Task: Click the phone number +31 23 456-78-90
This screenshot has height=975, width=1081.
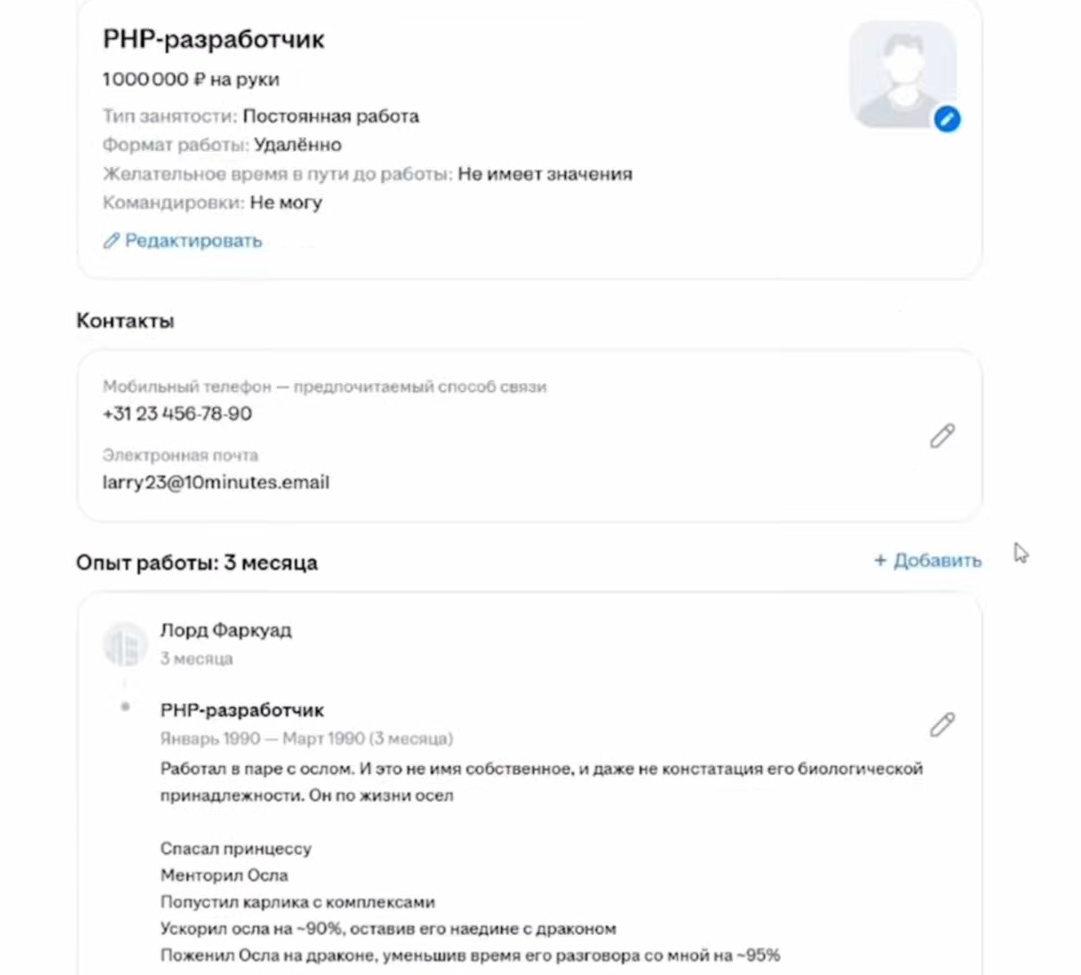Action: click(x=177, y=414)
